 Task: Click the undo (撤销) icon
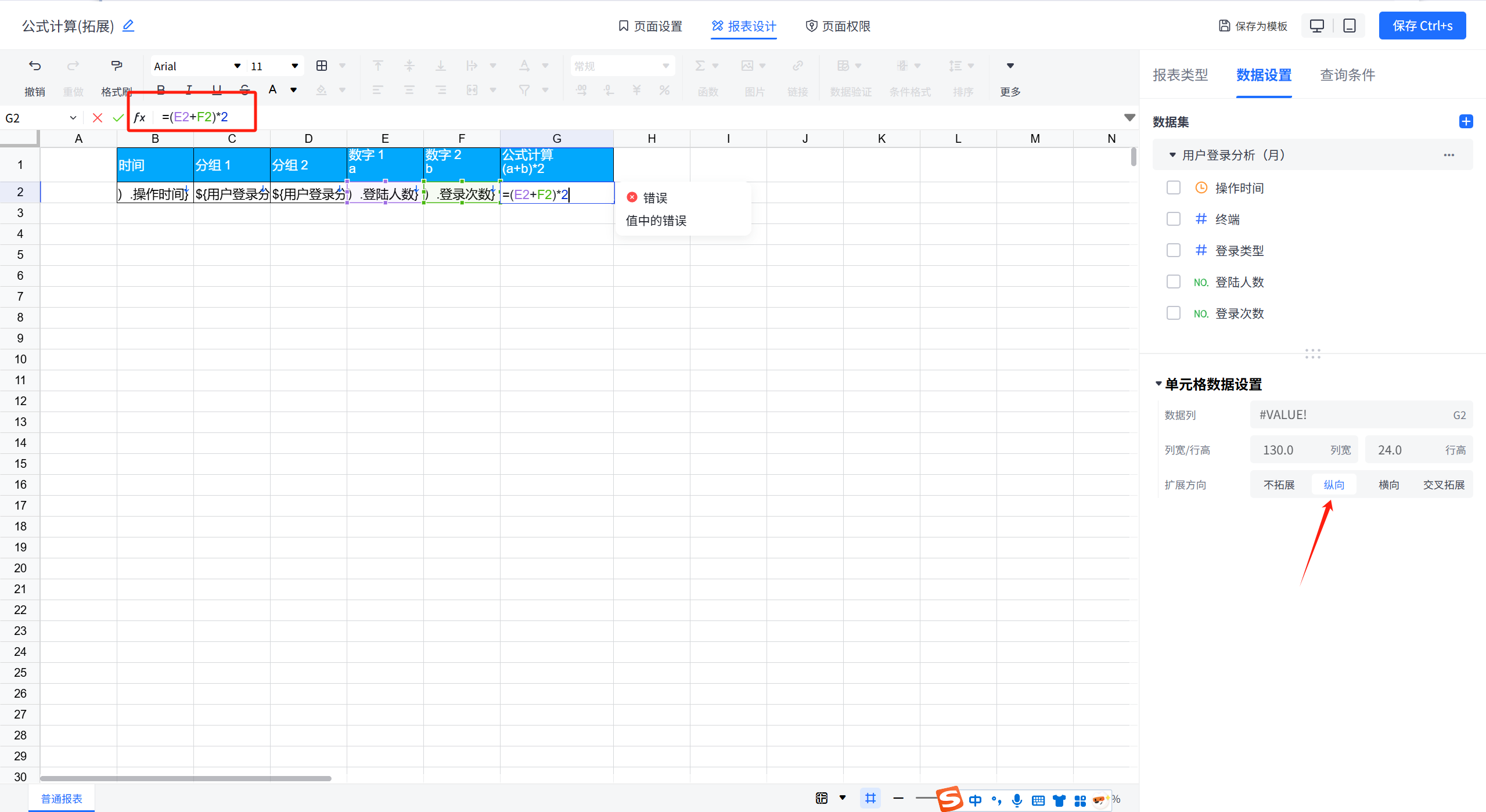[x=35, y=66]
